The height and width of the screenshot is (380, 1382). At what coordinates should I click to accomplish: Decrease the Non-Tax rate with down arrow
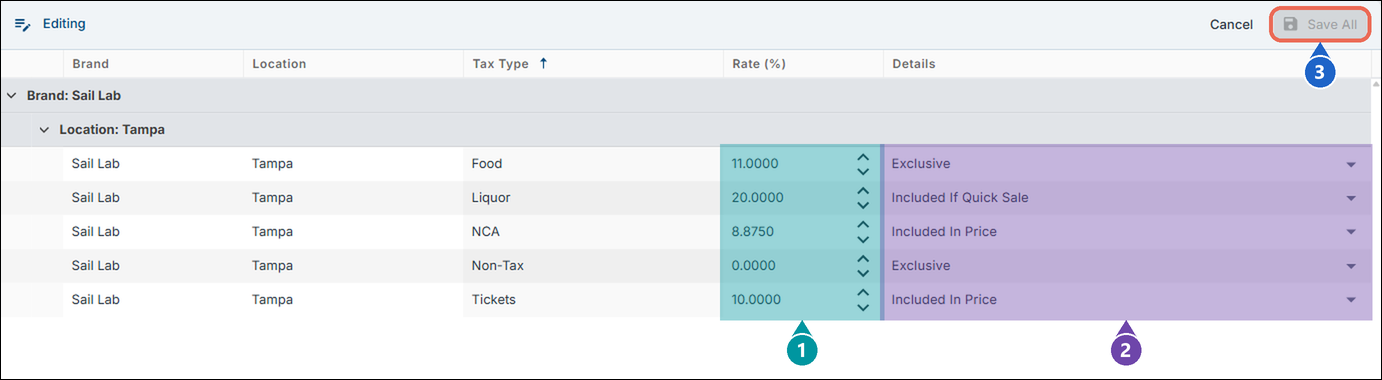coord(863,274)
